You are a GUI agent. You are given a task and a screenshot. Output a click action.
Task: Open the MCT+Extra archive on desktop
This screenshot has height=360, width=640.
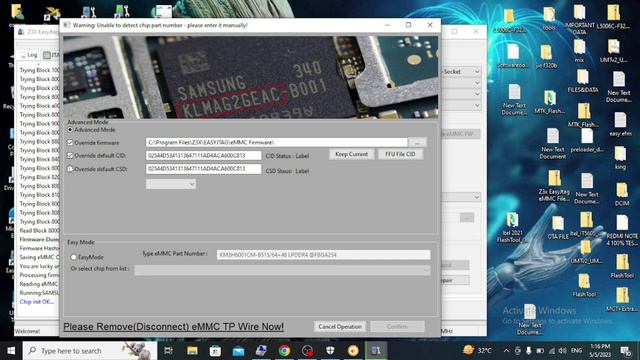622,300
